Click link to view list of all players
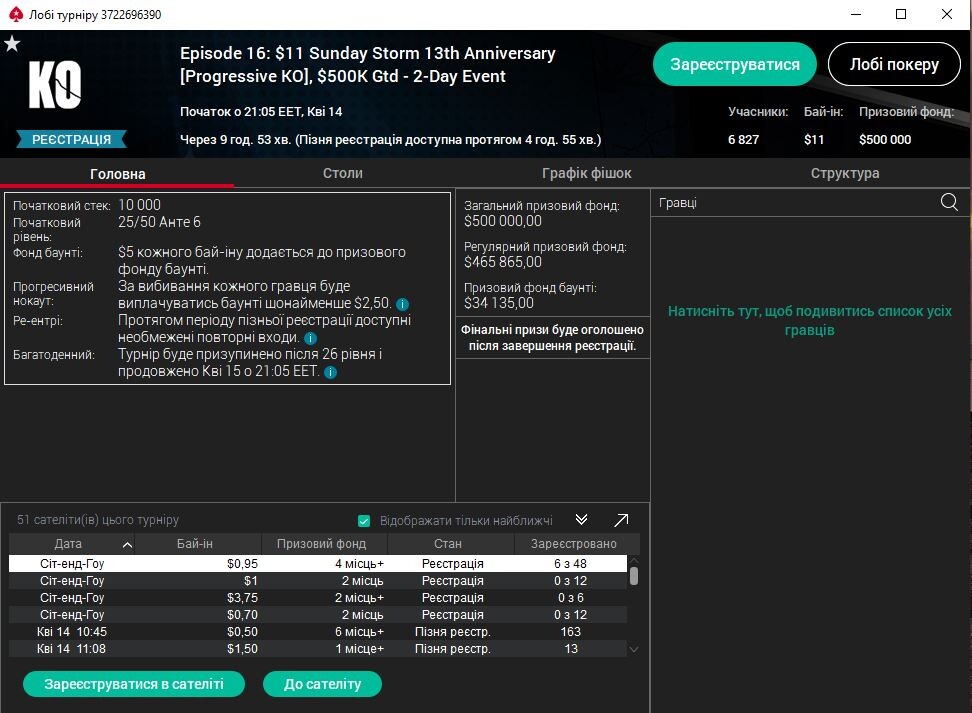This screenshot has width=972, height=713. pyautogui.click(x=809, y=321)
